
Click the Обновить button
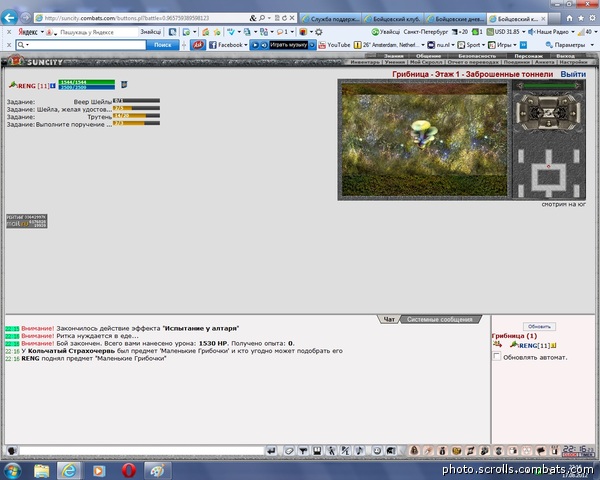(539, 327)
